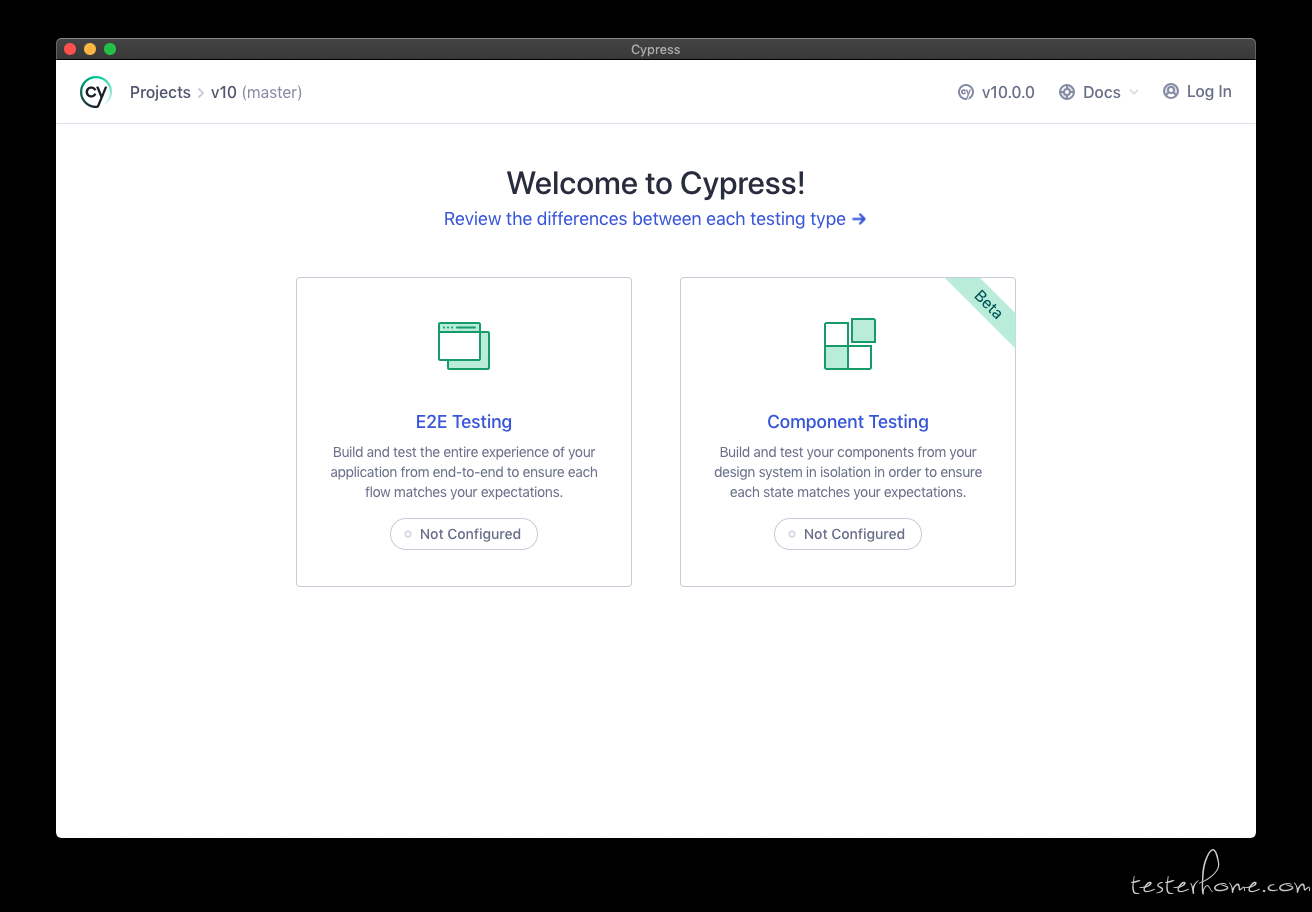Select the v10 project breadcrumb
Screen dimensions: 1312x912
coord(223,92)
